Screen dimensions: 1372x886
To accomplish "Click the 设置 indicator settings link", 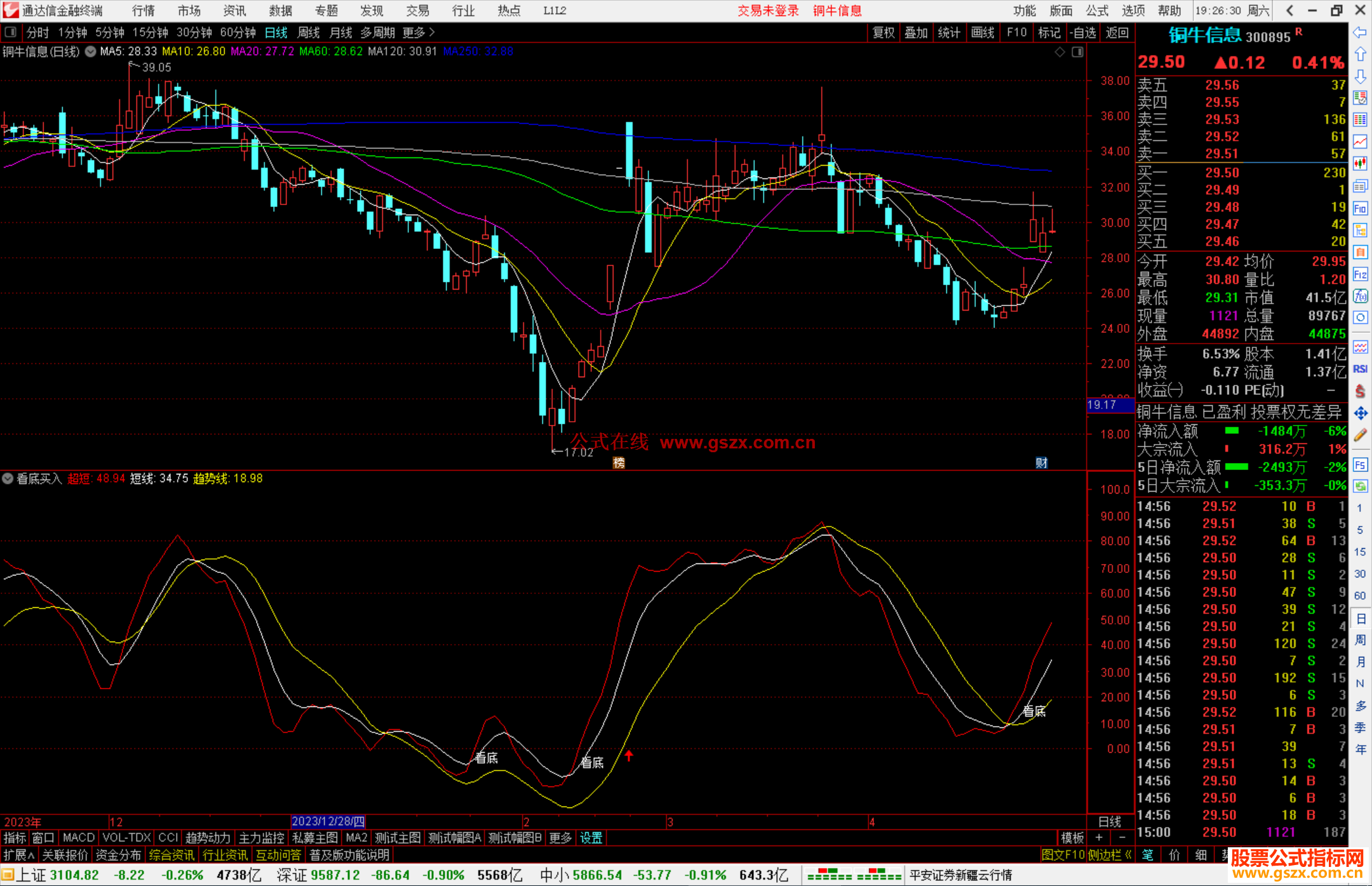I will tap(591, 838).
